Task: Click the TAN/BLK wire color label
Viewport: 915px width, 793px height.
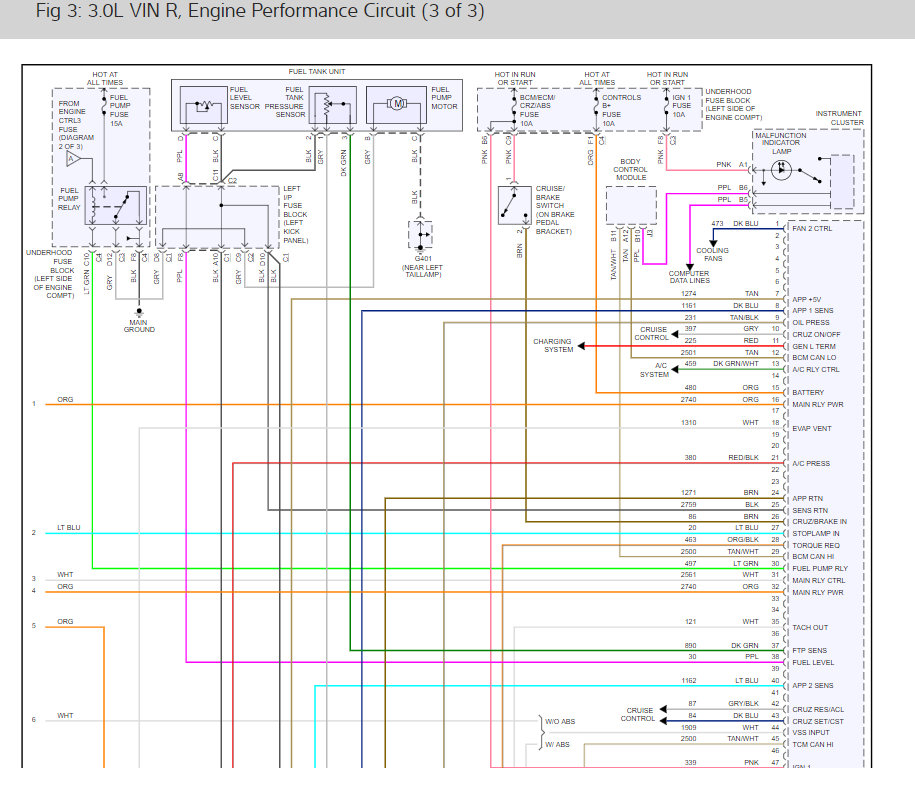Action: [x=744, y=317]
